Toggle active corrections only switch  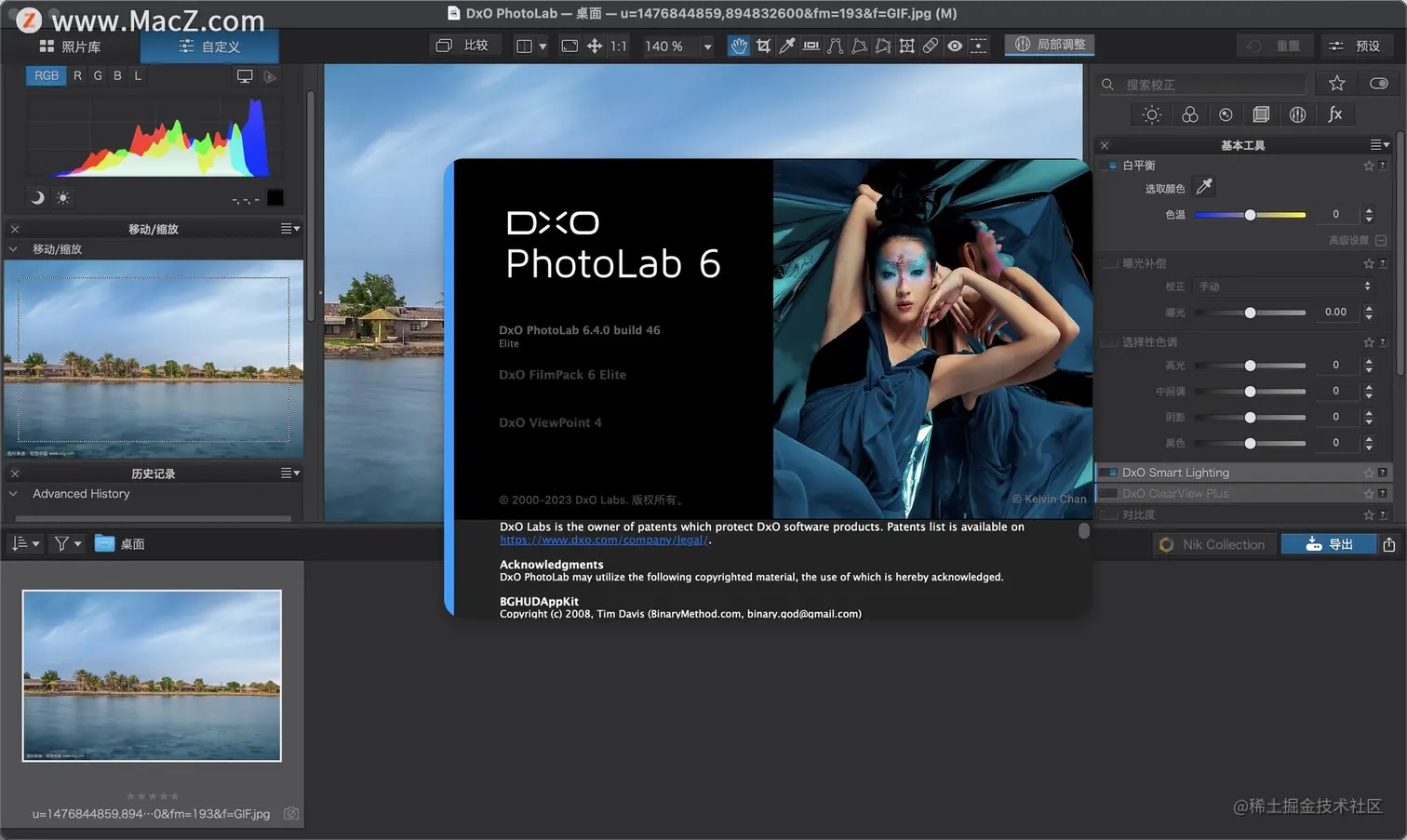point(1379,84)
